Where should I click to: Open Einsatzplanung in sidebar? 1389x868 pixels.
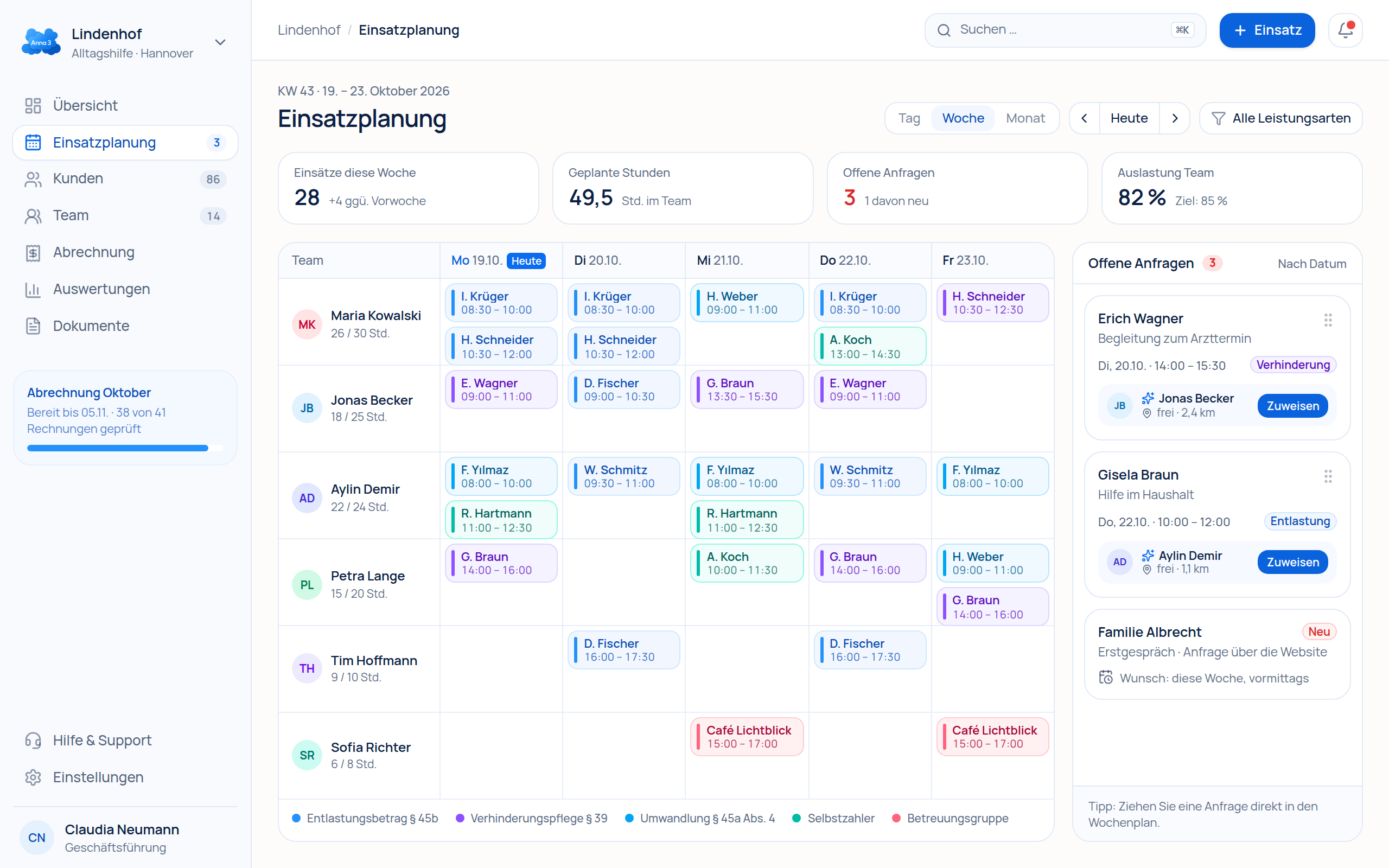(125, 142)
